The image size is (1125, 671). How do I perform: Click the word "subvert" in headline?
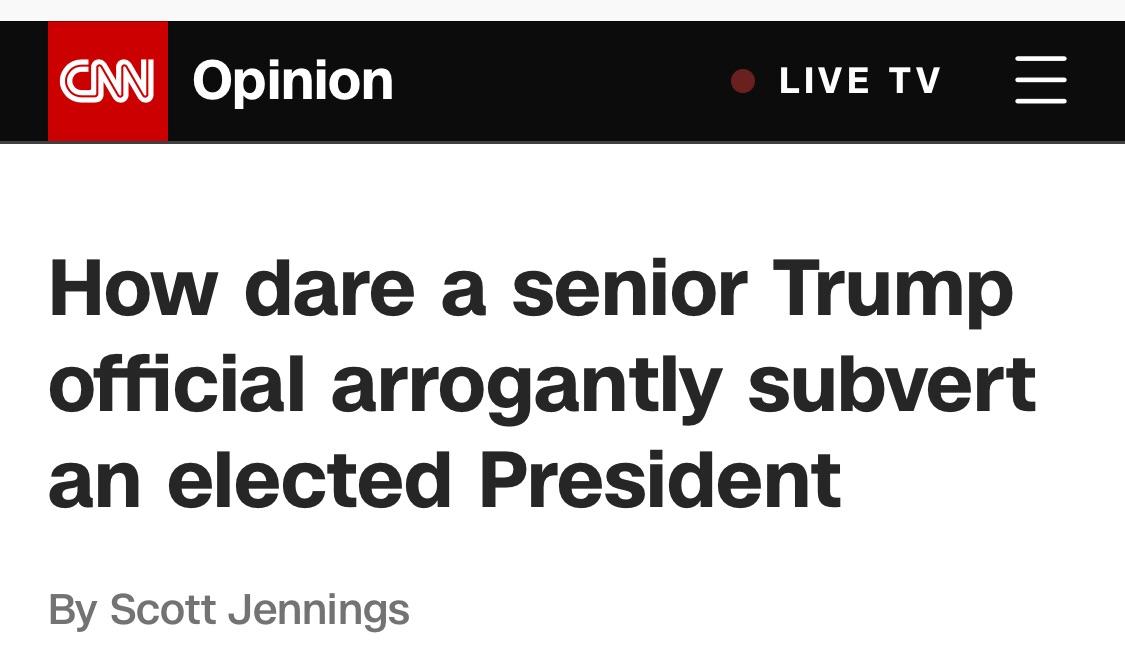coord(892,385)
